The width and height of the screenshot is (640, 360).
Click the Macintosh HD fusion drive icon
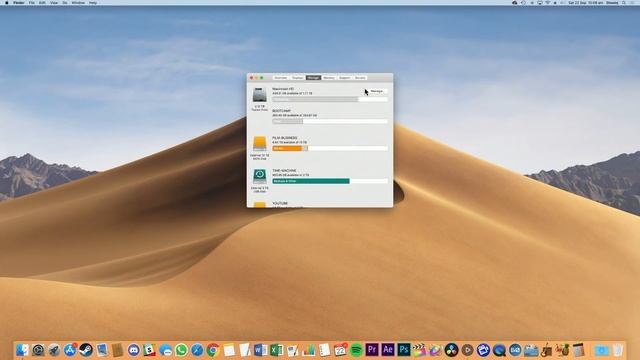pos(260,95)
